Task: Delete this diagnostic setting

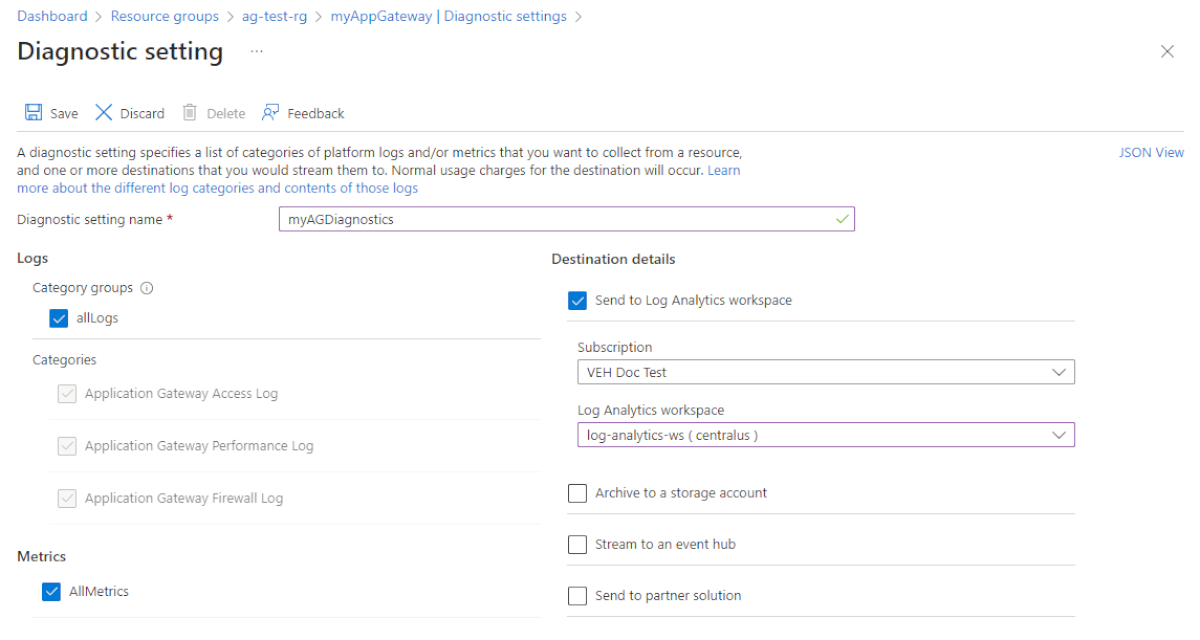Action: [212, 113]
